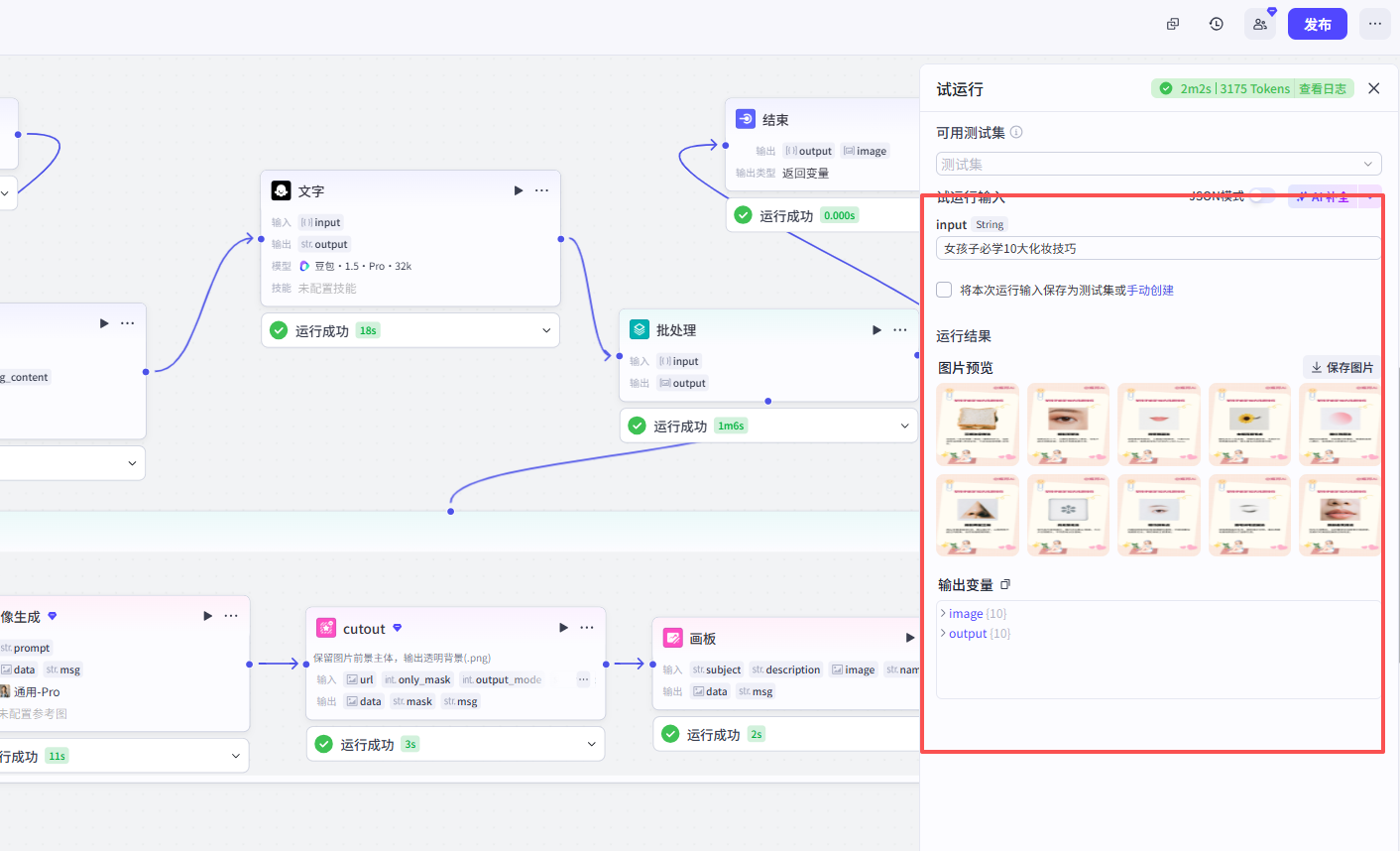Open the top-right more options ellipsis
Viewport: 1400px width, 851px height.
pyautogui.click(x=1375, y=24)
